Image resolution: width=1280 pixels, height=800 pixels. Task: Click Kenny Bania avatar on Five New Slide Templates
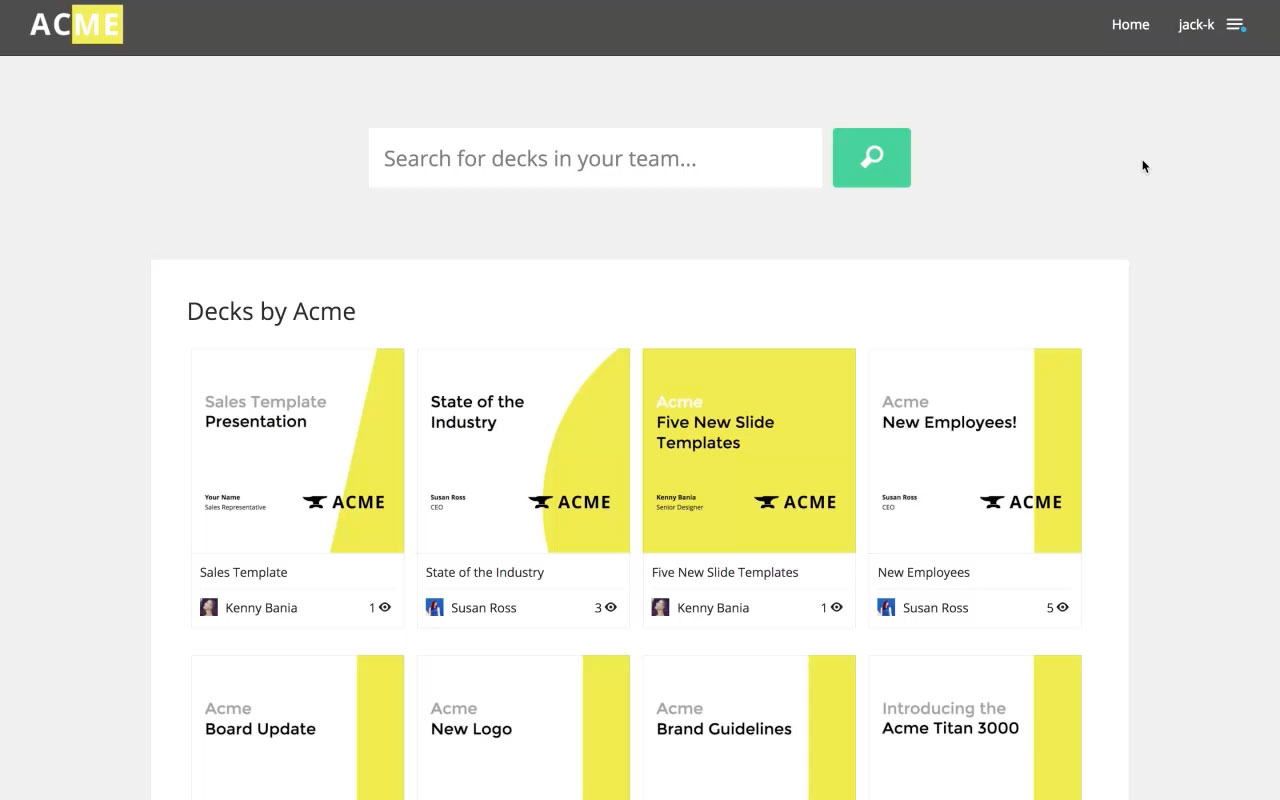pyautogui.click(x=661, y=607)
